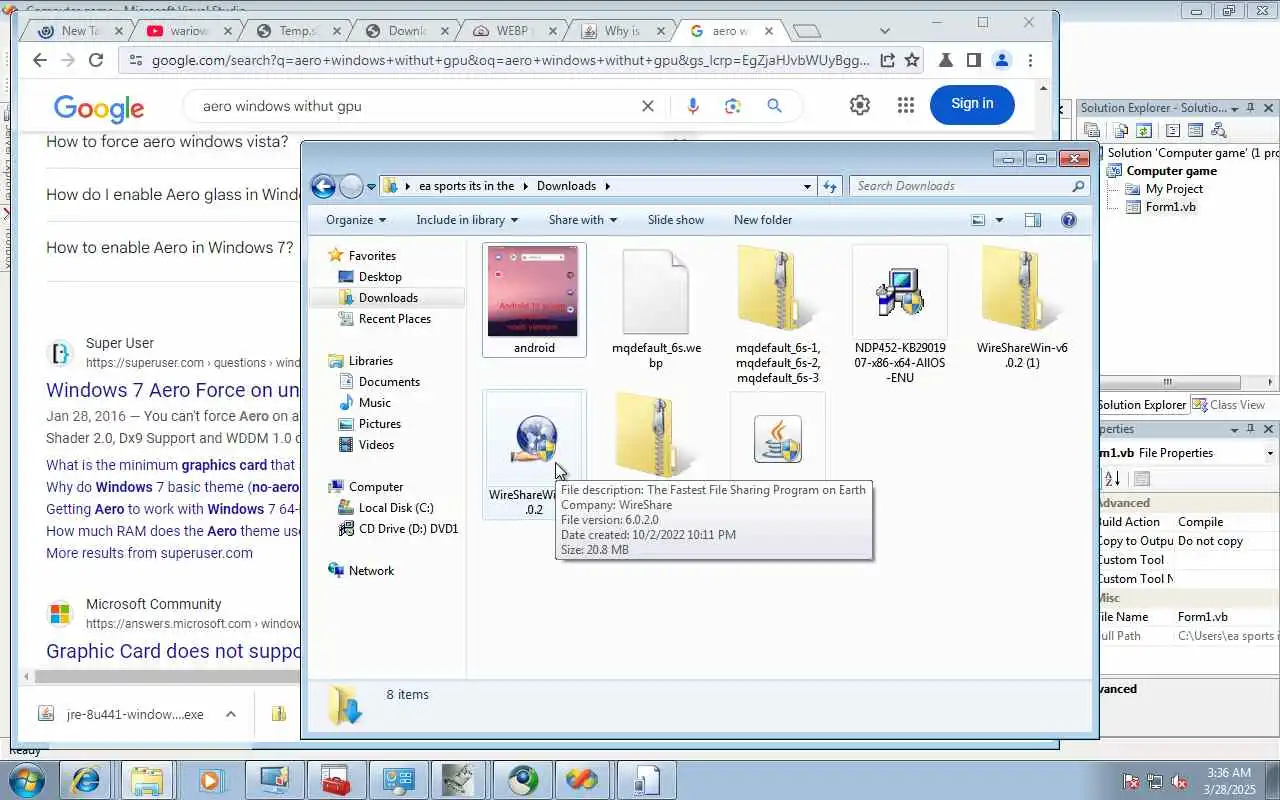Select Desktop in the navigation pane
The width and height of the screenshot is (1280, 800).
380,277
